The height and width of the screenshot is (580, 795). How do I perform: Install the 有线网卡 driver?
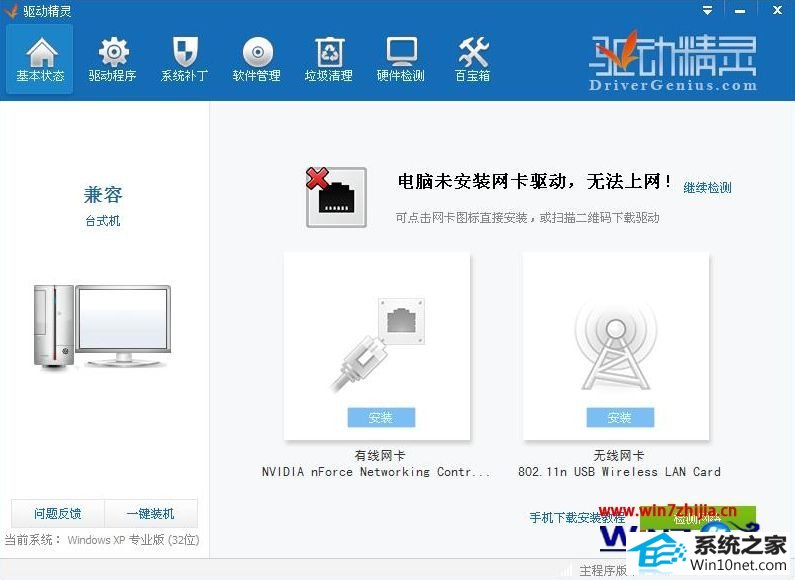click(x=381, y=417)
